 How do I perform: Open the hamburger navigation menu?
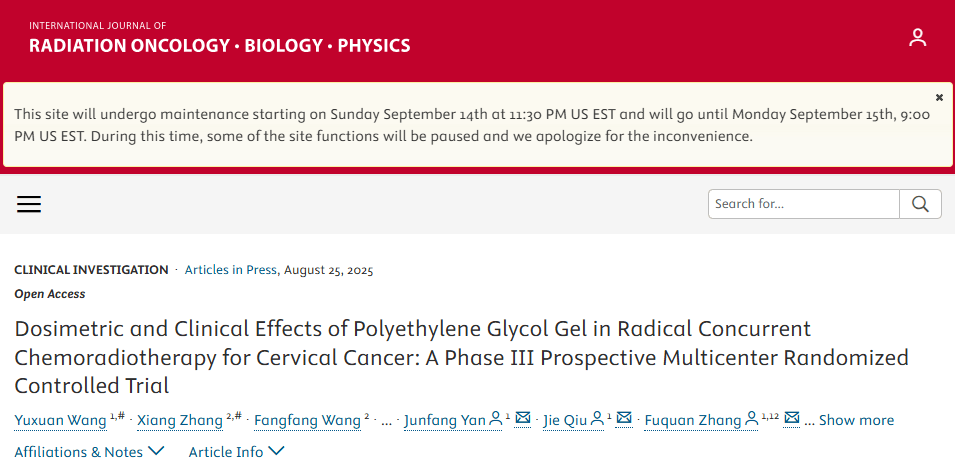pos(29,204)
